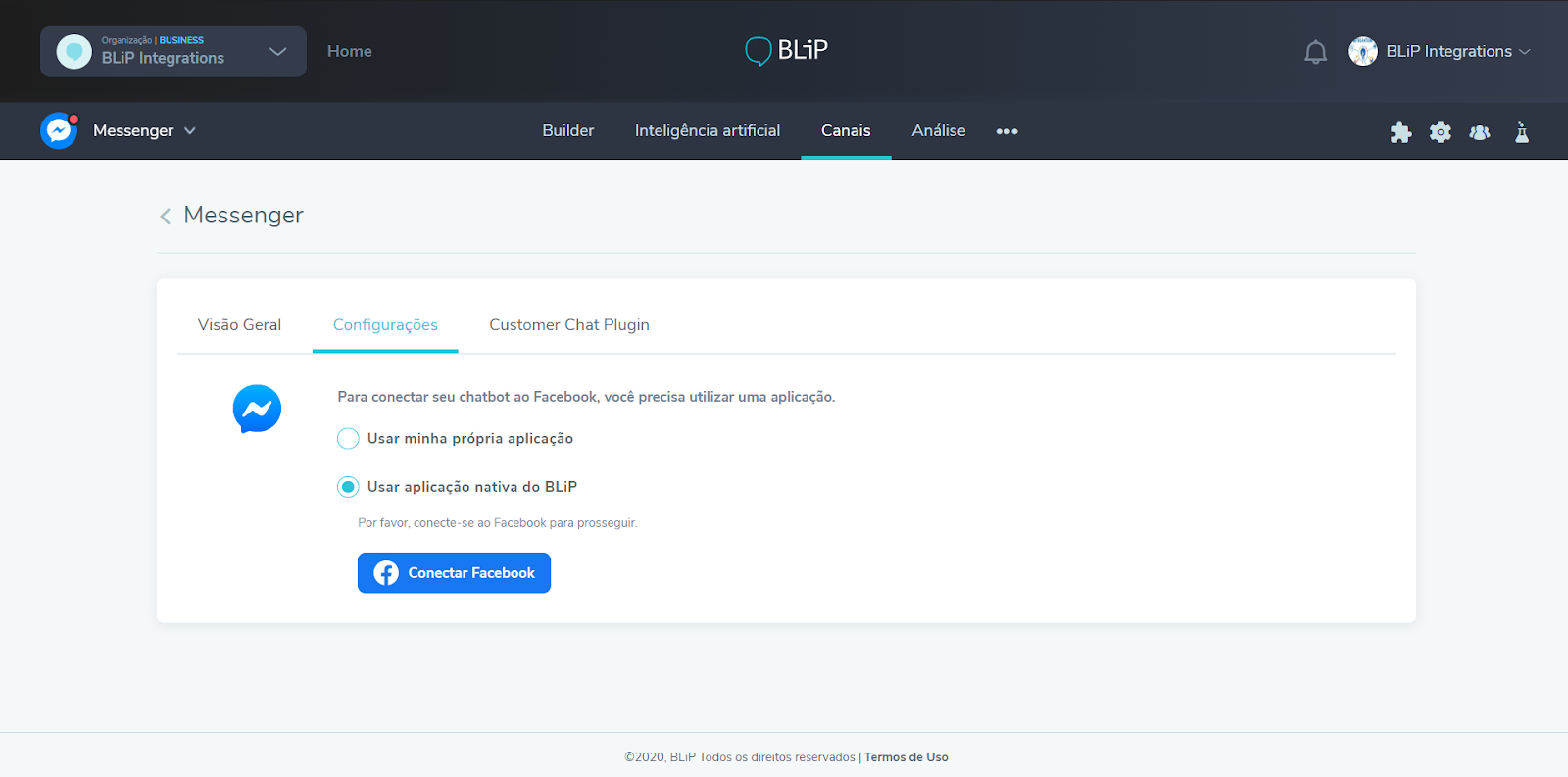Open the gear settings icon
The width and height of the screenshot is (1568, 777).
(1440, 132)
